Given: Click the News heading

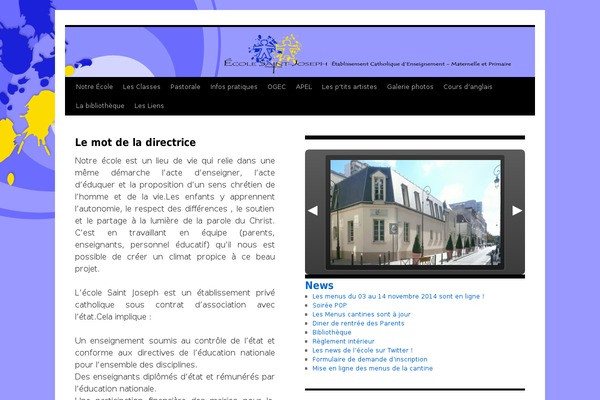Looking at the screenshot, I should [x=319, y=286].
